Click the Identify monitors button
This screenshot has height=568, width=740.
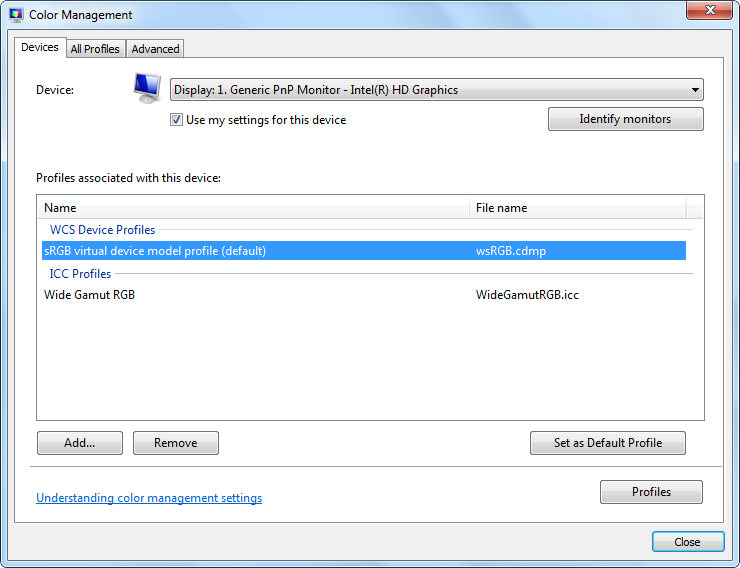point(625,119)
